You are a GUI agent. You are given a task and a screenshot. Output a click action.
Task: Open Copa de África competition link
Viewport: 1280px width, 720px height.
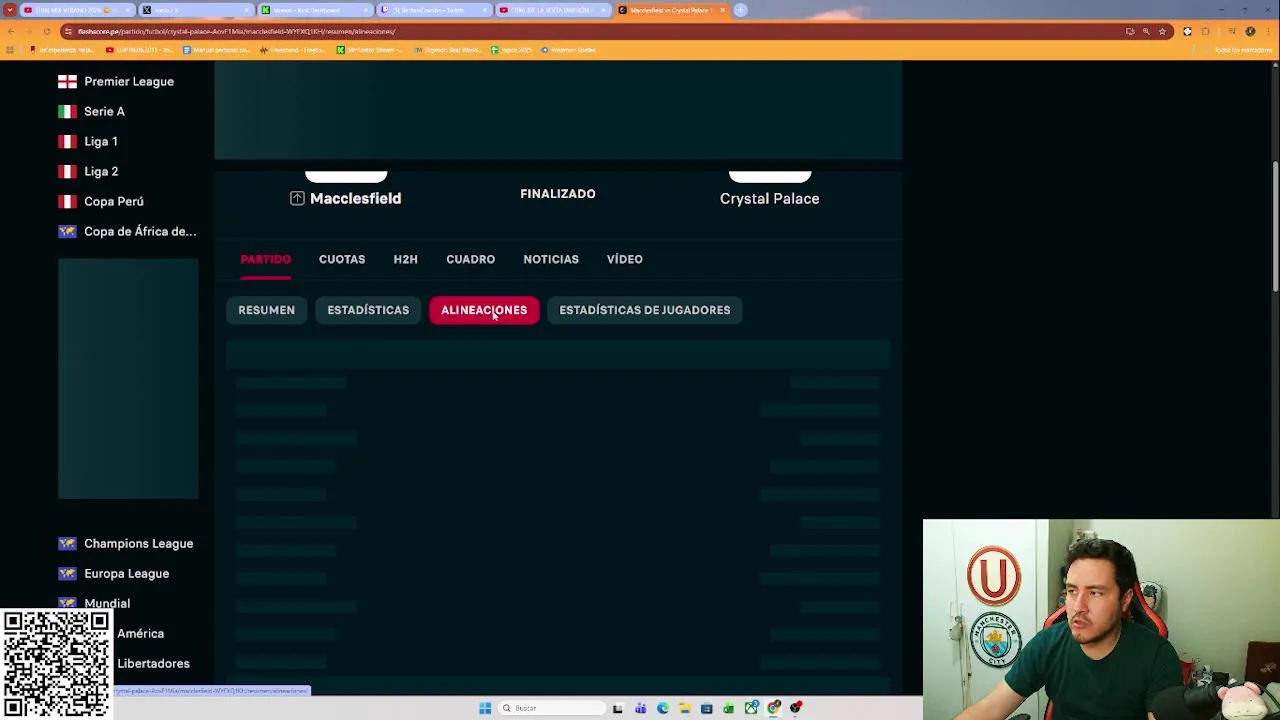[140, 232]
